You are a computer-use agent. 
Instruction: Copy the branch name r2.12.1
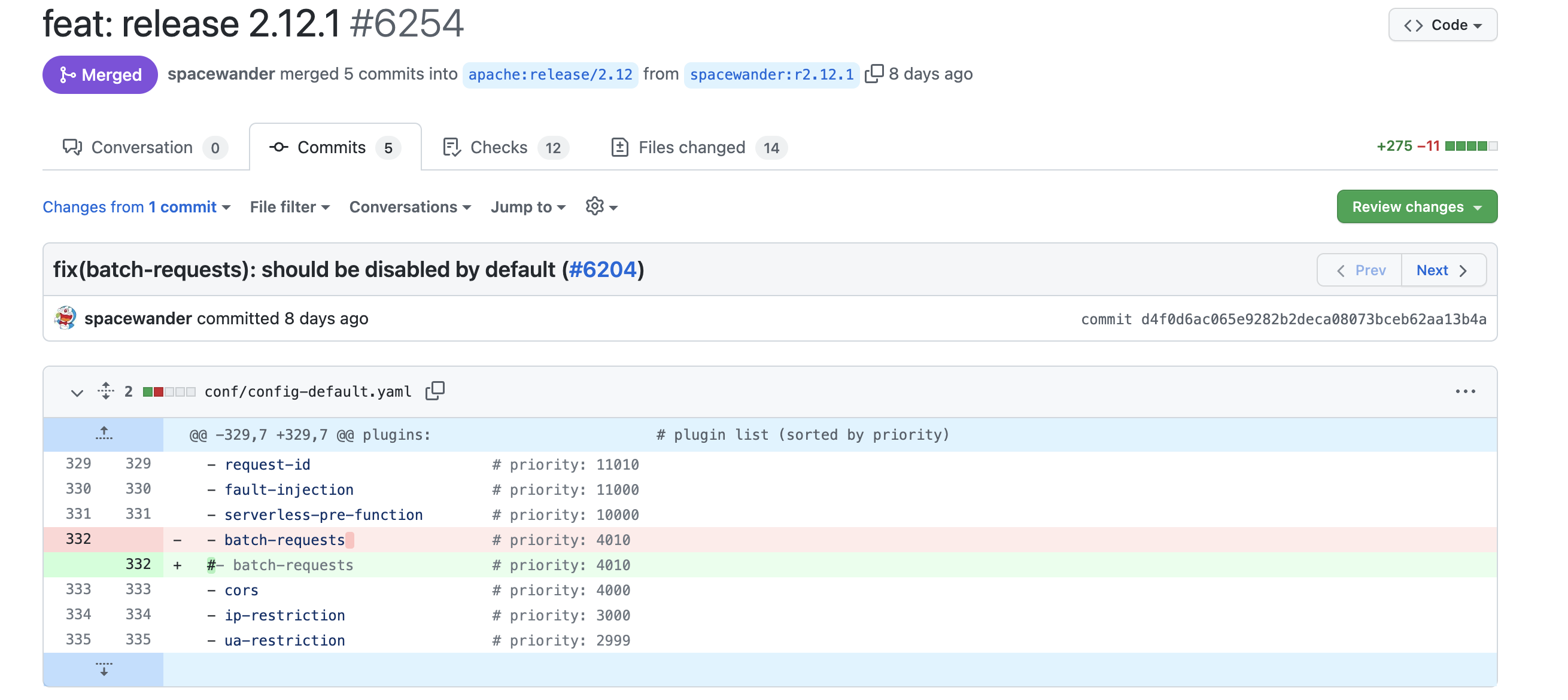pyautogui.click(x=874, y=74)
